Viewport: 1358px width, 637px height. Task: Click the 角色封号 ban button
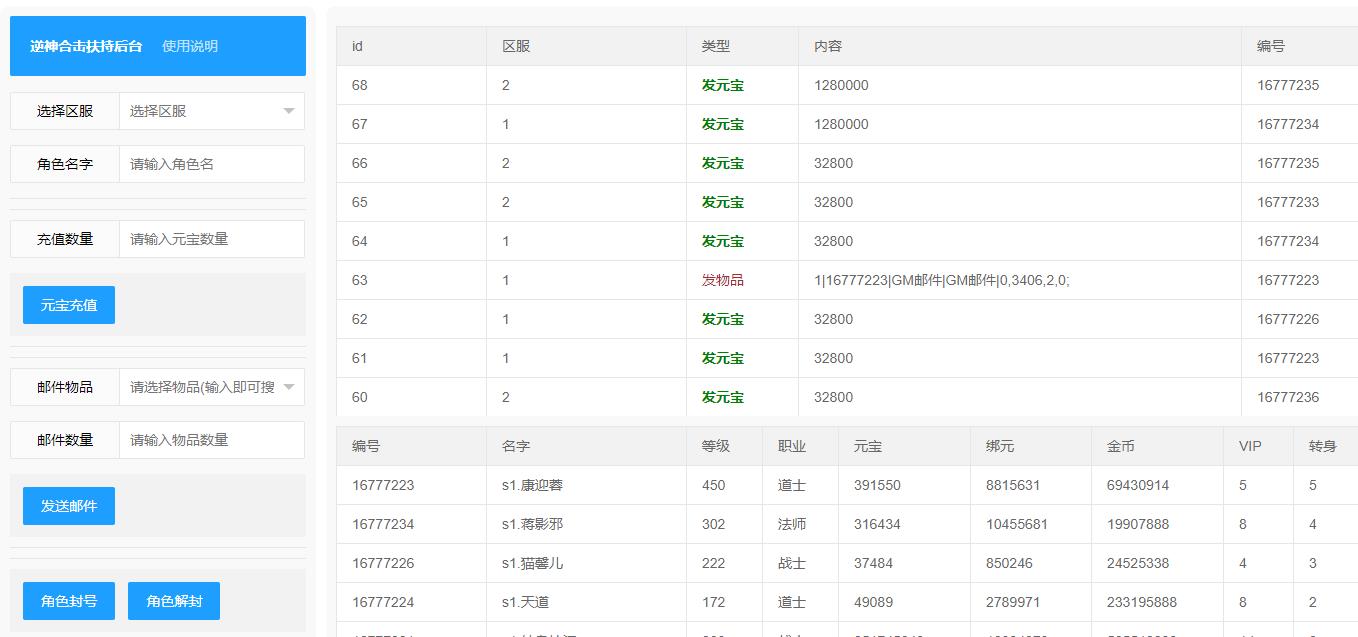(69, 601)
